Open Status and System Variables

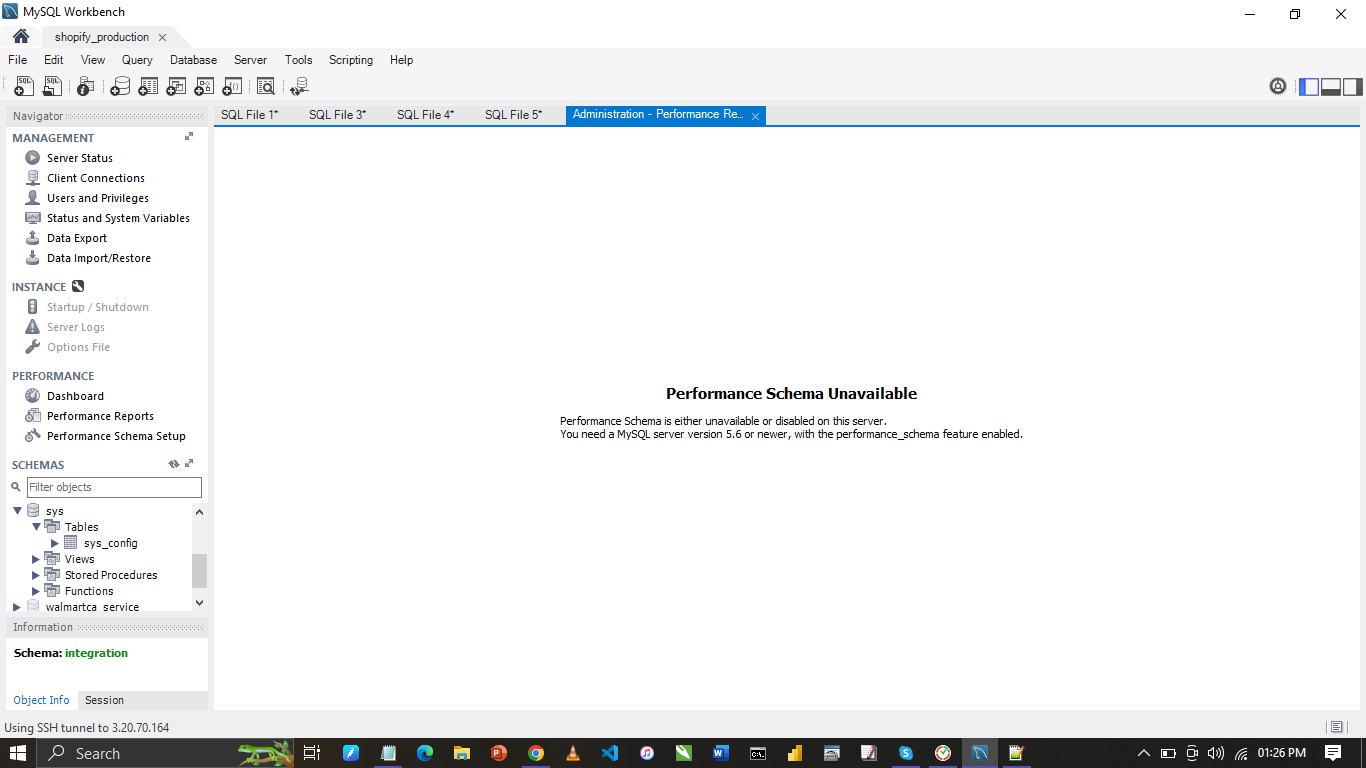pyautogui.click(x=118, y=218)
